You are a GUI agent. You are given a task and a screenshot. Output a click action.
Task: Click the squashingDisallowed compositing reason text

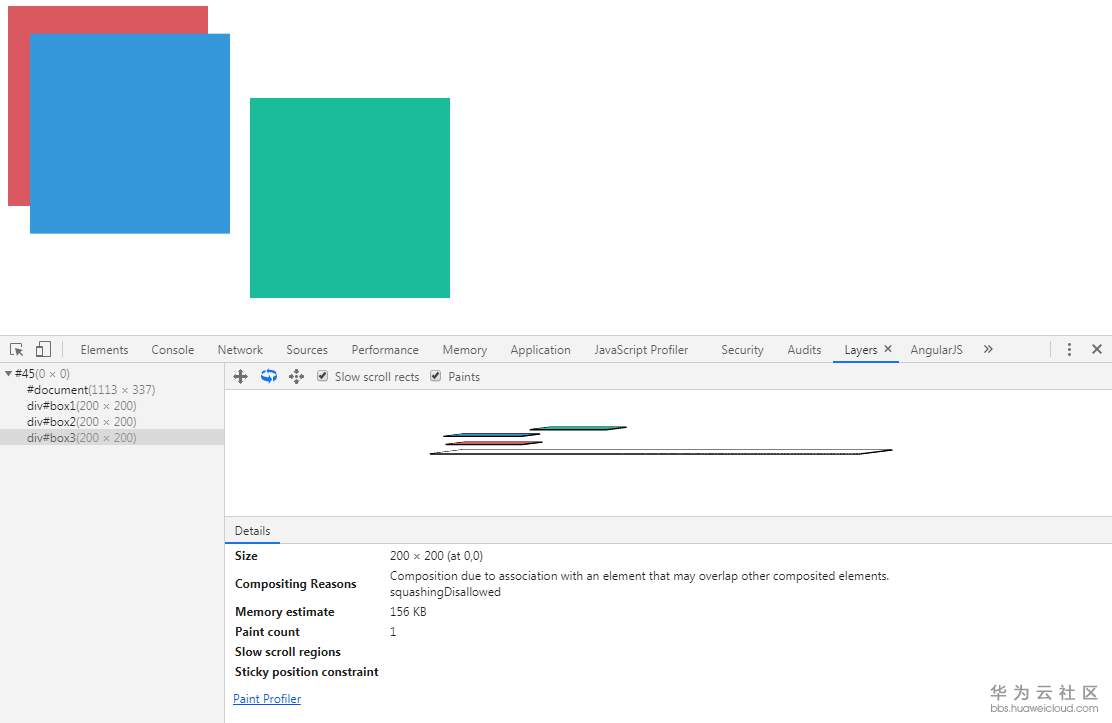pyautogui.click(x=445, y=592)
